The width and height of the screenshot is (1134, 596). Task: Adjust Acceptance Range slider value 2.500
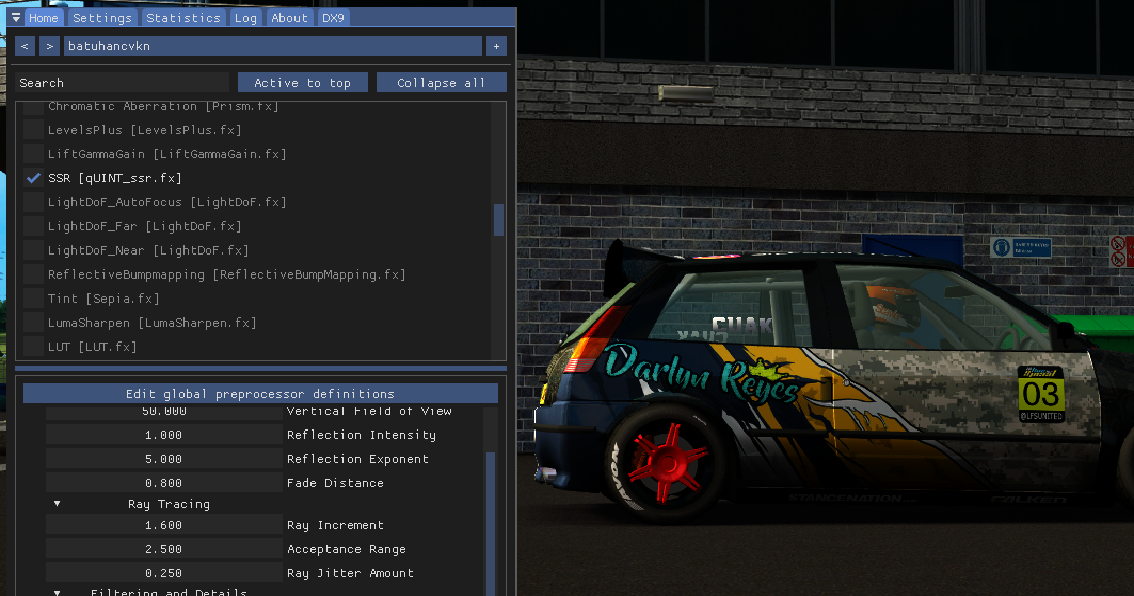[x=164, y=549]
